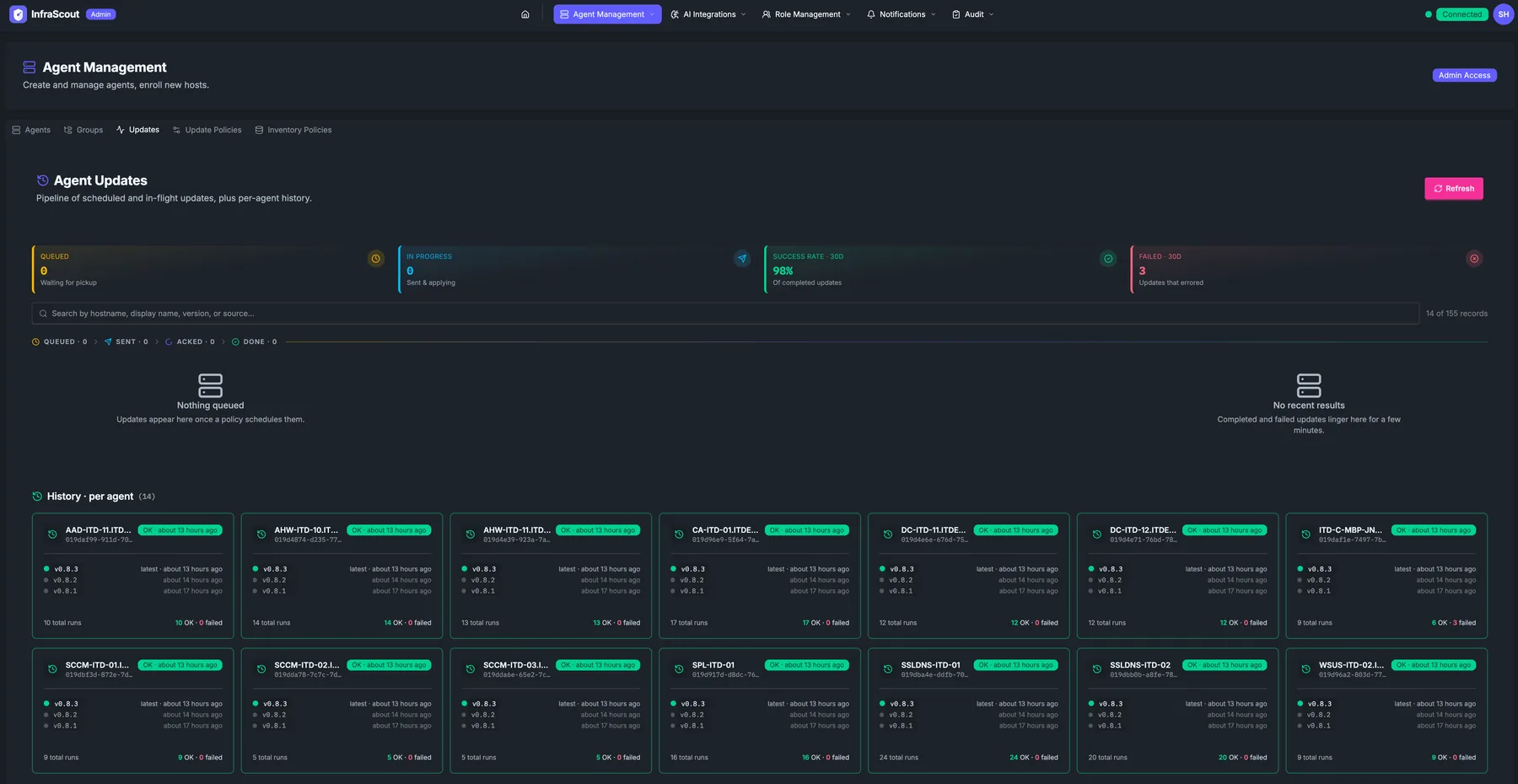Click the history icon on the SPL-ITD-01 card
The image size is (1518, 784).
click(679, 669)
